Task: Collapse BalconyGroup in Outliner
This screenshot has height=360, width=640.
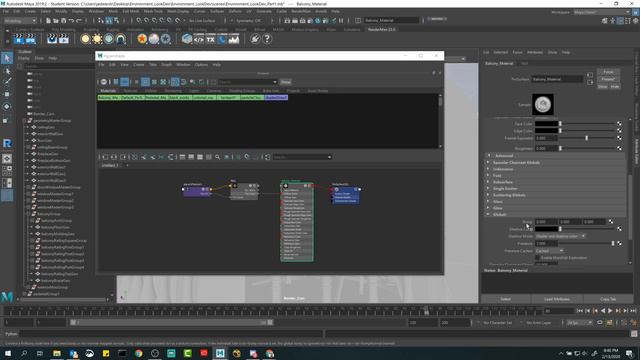Action: pos(28,214)
